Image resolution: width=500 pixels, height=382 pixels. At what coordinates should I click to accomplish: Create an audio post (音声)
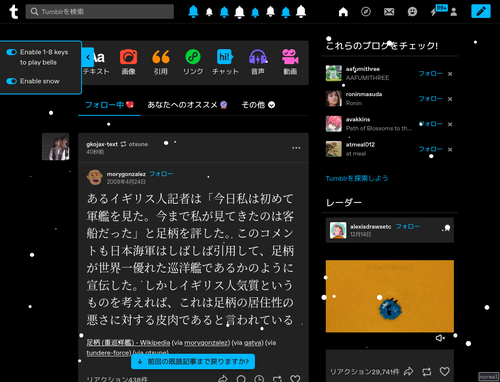pos(258,62)
